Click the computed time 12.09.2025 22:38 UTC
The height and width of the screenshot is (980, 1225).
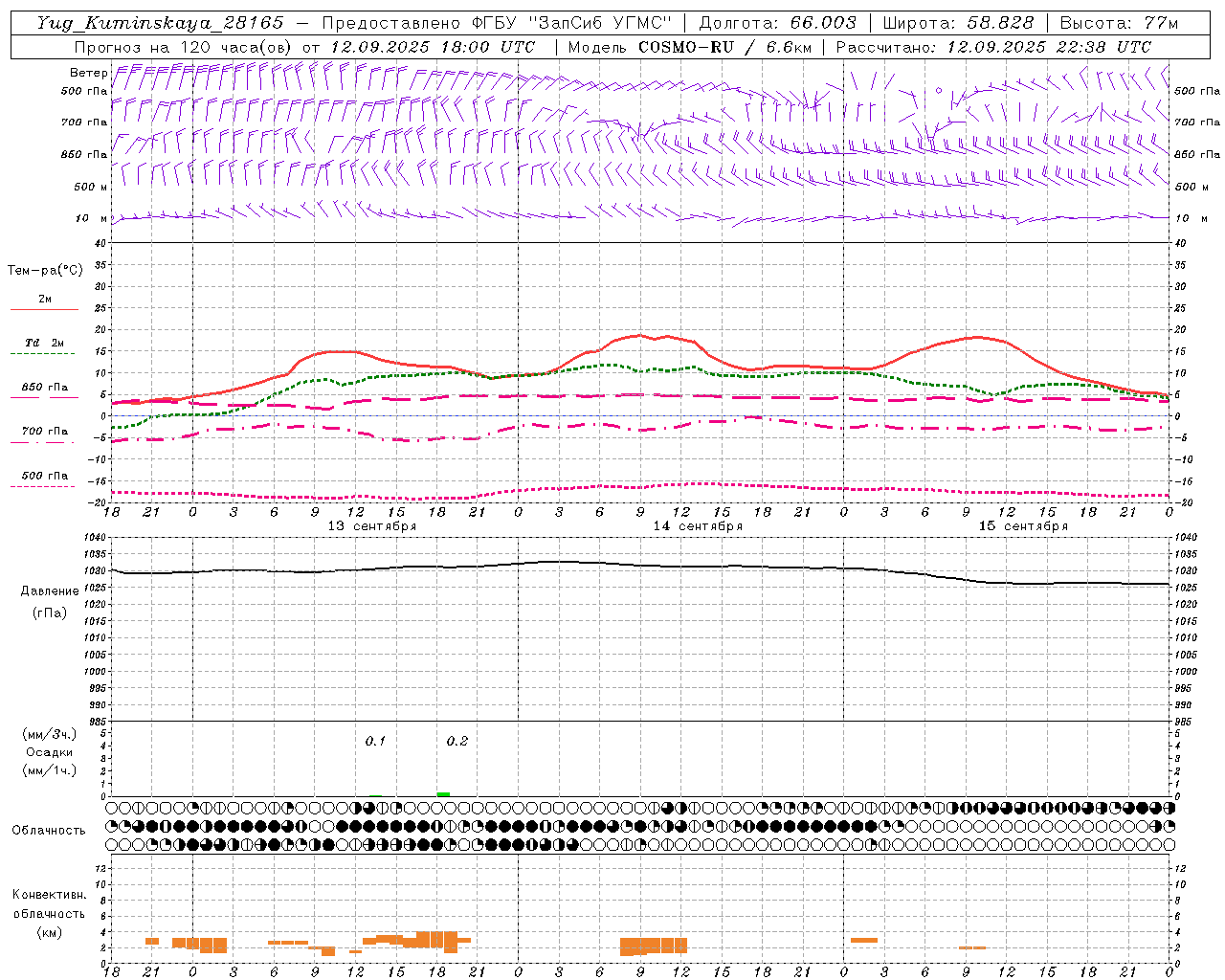pyautogui.click(x=1049, y=47)
